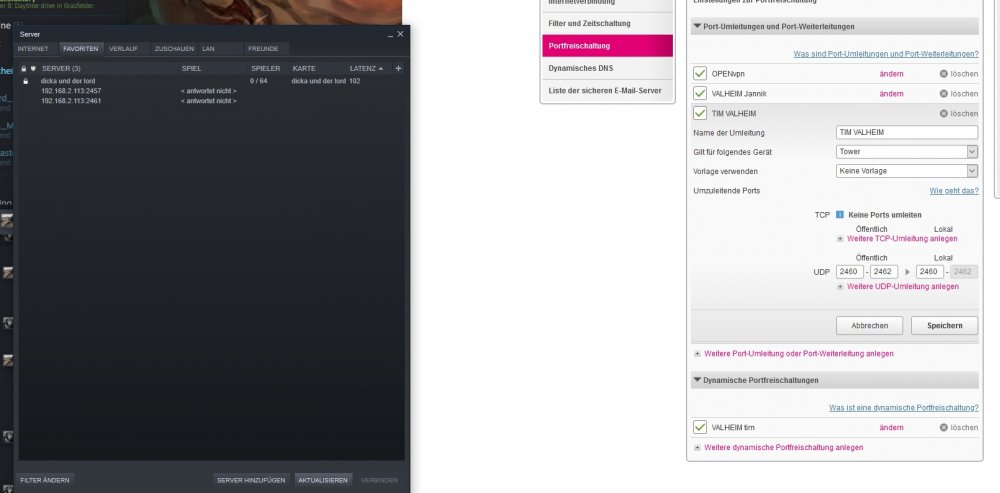Click UDP public end port field 2462
Image resolution: width=1000 pixels, height=493 pixels.
click(884, 272)
